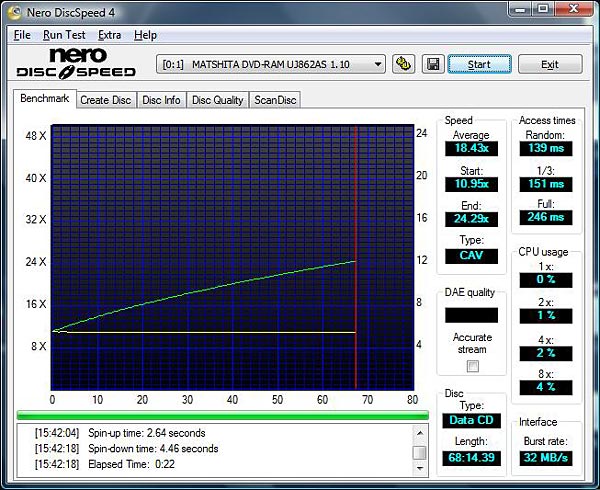Open the Extra menu
600x490 pixels.
point(109,35)
